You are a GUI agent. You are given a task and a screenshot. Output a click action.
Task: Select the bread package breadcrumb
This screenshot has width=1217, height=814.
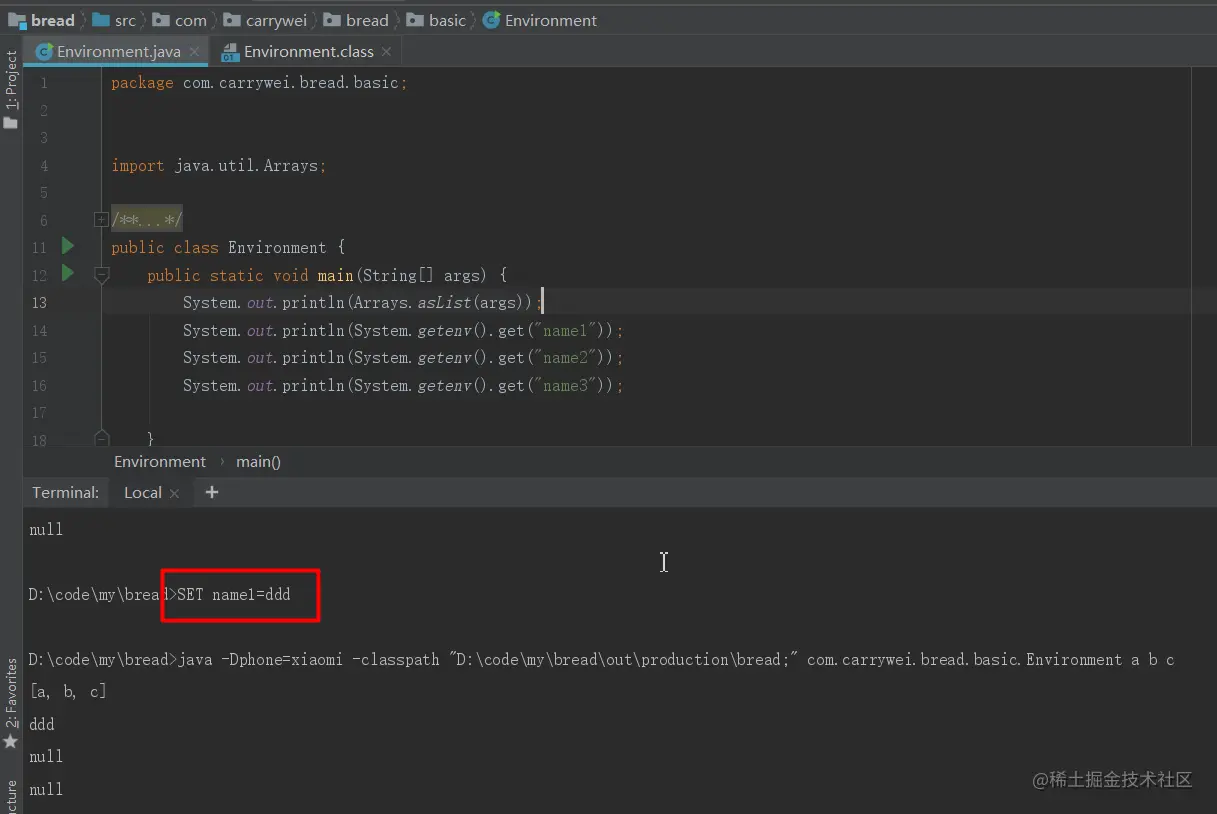click(x=357, y=20)
